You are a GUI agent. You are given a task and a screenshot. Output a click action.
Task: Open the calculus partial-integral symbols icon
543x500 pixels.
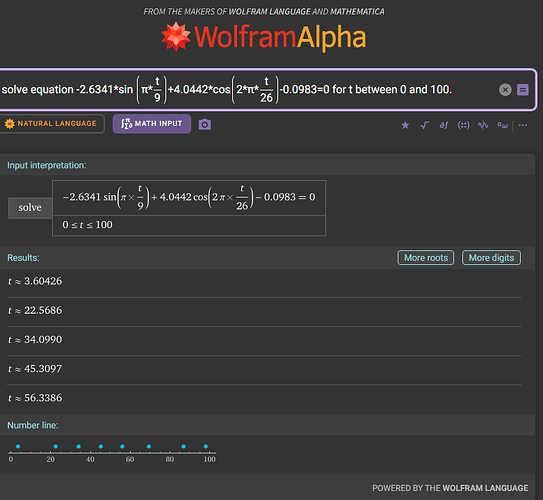click(444, 125)
